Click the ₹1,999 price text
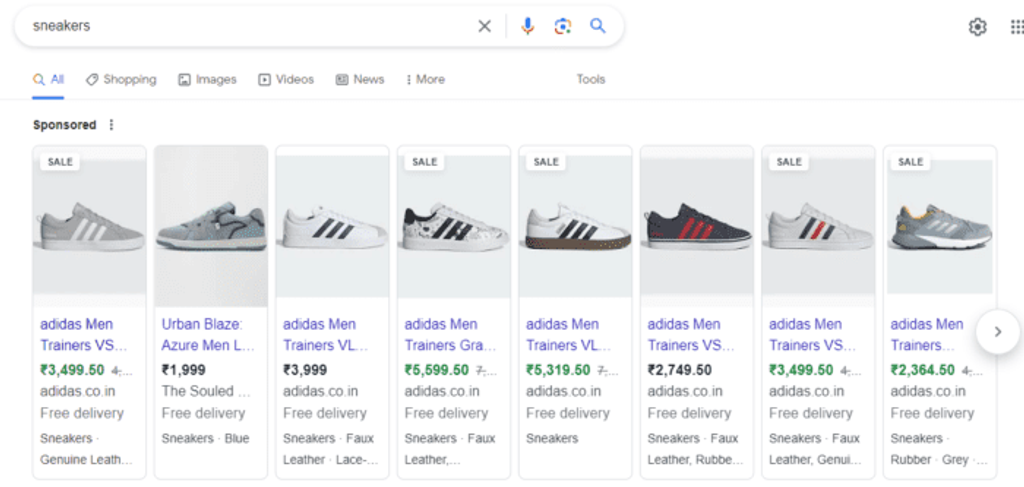1024x487 pixels. (x=184, y=370)
